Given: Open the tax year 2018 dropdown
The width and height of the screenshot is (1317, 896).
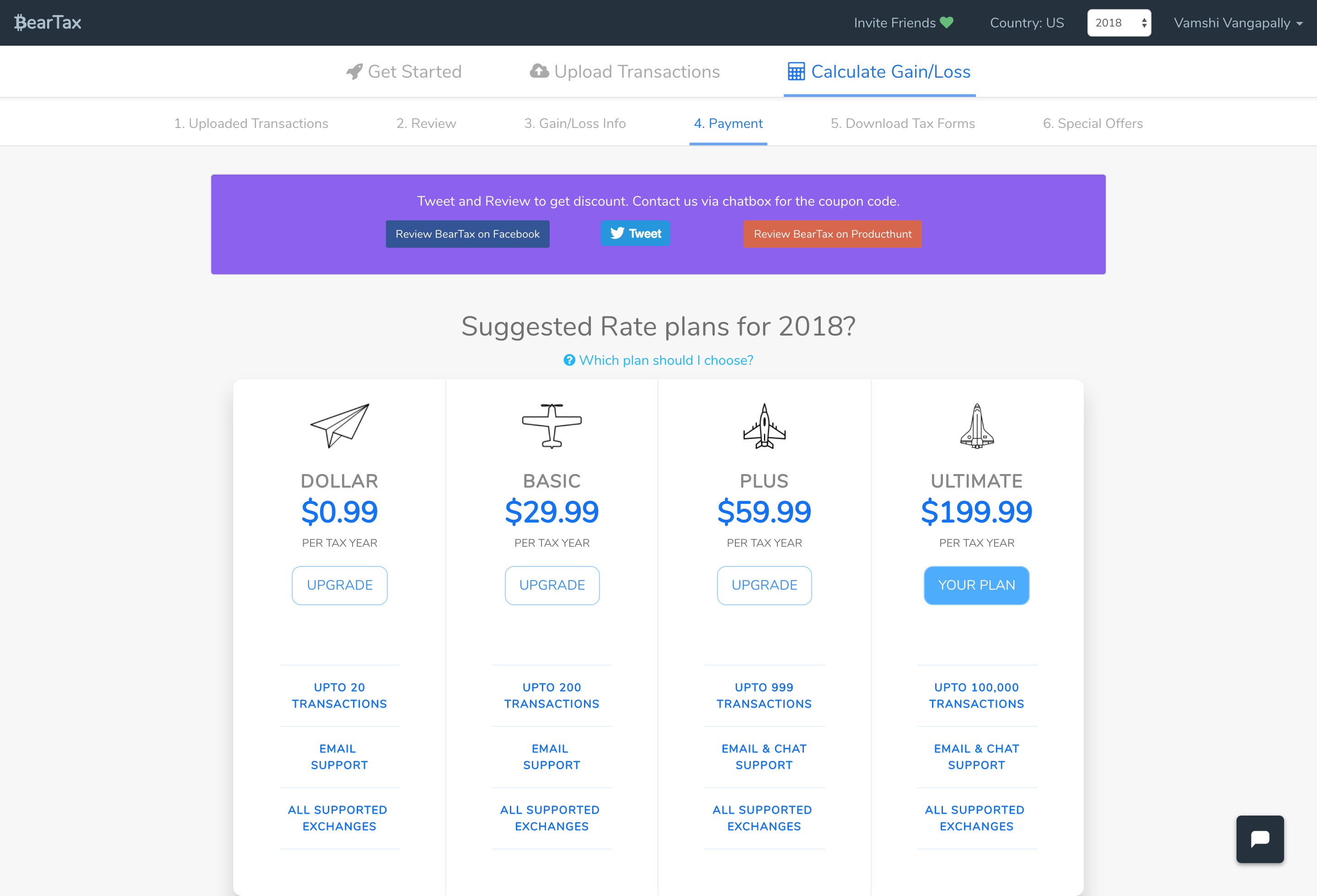Looking at the screenshot, I should 1119,23.
